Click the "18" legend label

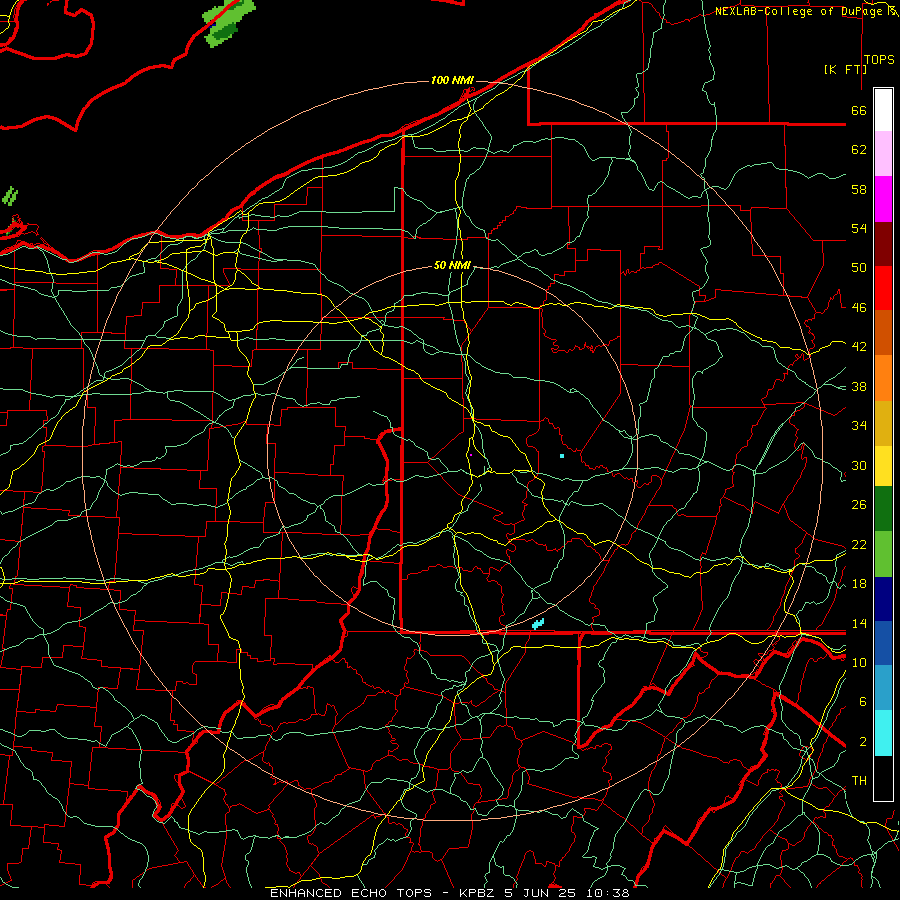[x=859, y=584]
